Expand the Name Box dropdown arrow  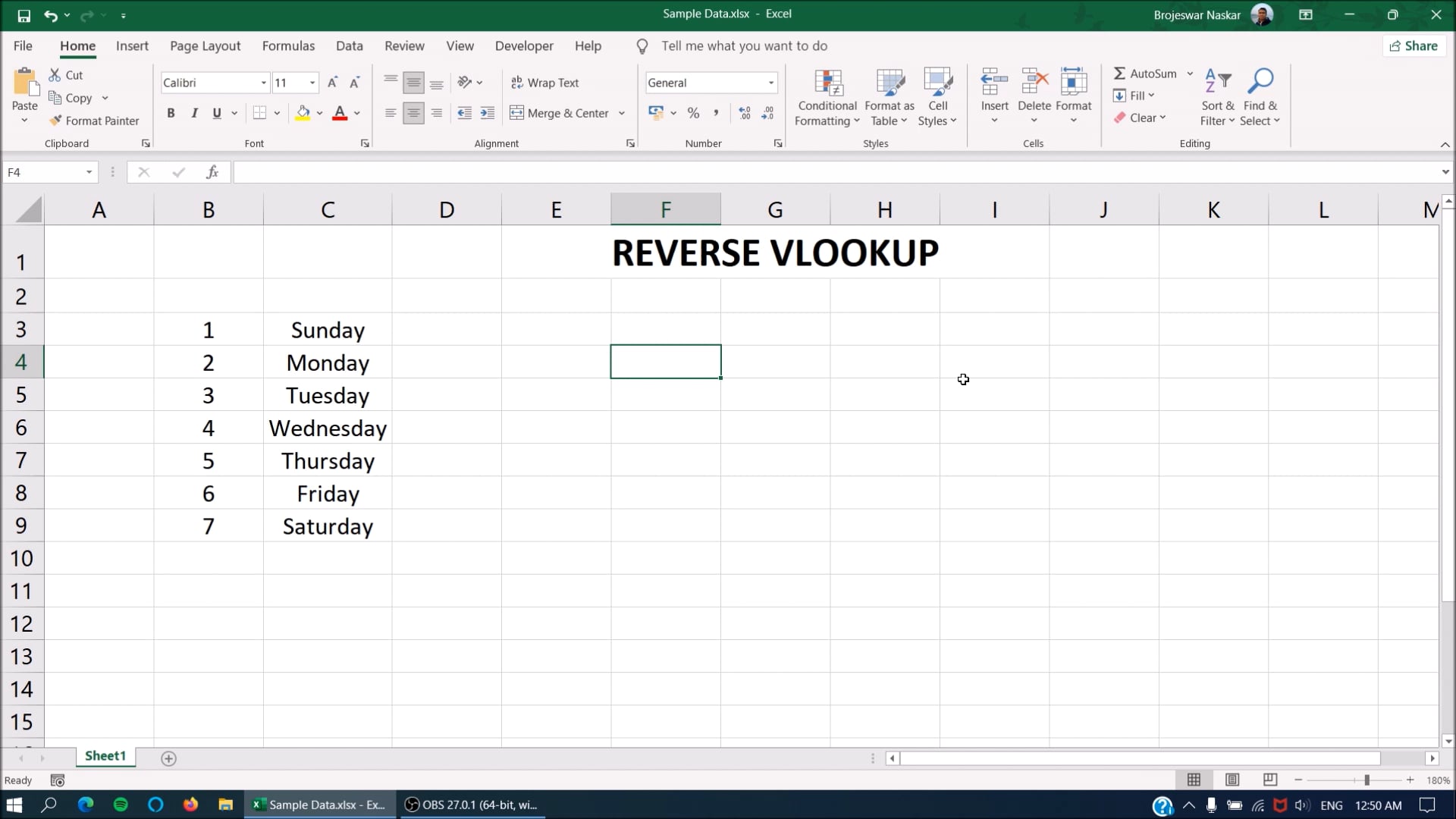89,172
